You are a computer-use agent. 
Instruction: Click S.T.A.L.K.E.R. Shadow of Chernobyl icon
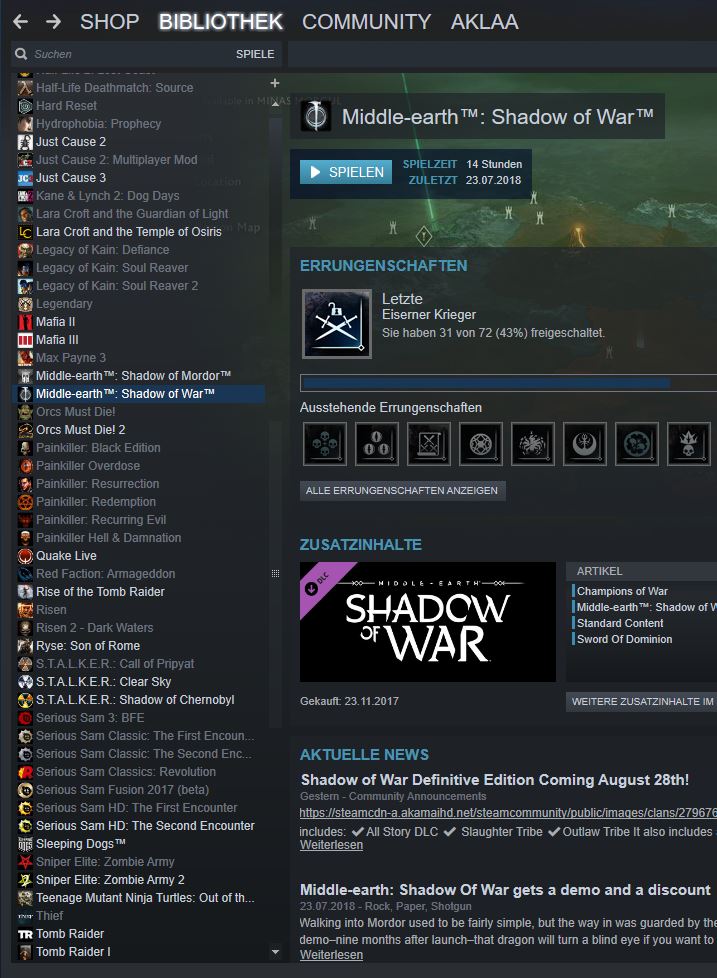click(25, 700)
